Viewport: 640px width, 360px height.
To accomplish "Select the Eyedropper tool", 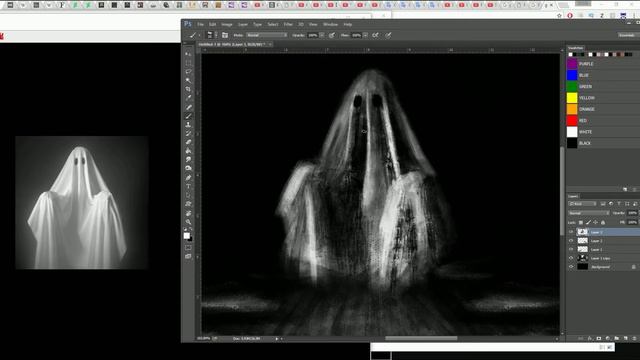I will pyautogui.click(x=188, y=98).
